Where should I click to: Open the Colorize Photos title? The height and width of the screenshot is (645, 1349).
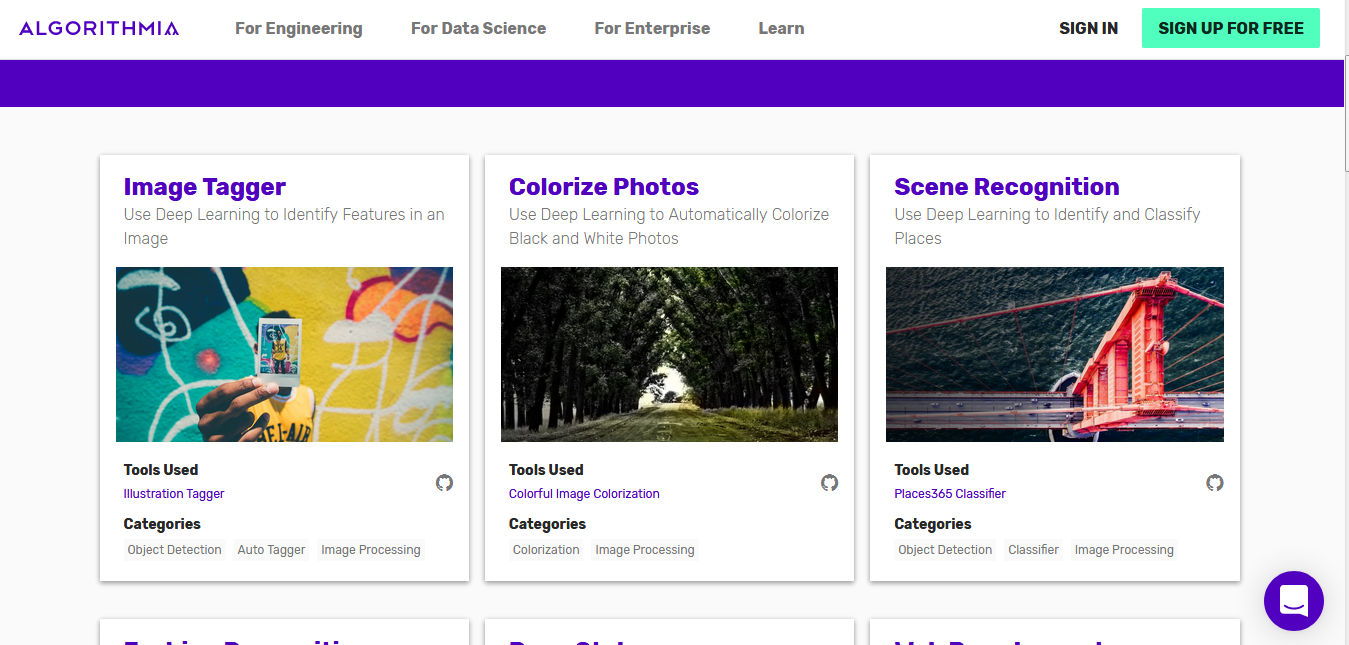604,187
